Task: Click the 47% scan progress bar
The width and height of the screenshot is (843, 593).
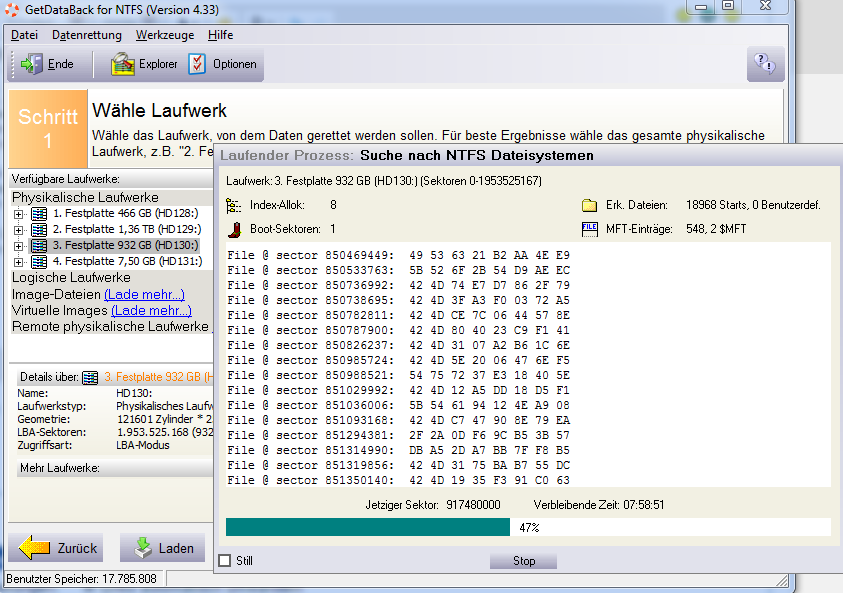Action: (528, 527)
